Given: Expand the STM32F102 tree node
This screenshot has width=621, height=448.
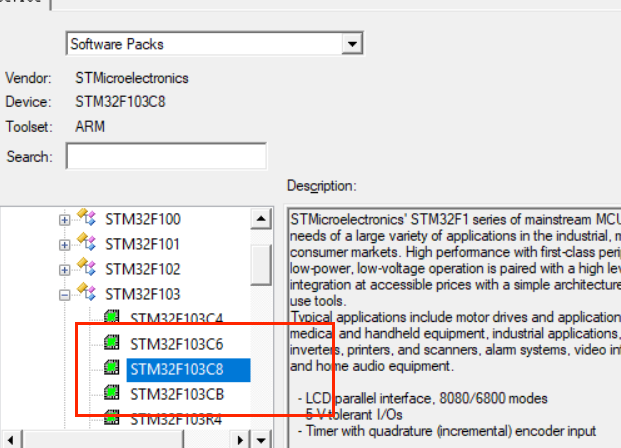Looking at the screenshot, I should tap(64, 270).
